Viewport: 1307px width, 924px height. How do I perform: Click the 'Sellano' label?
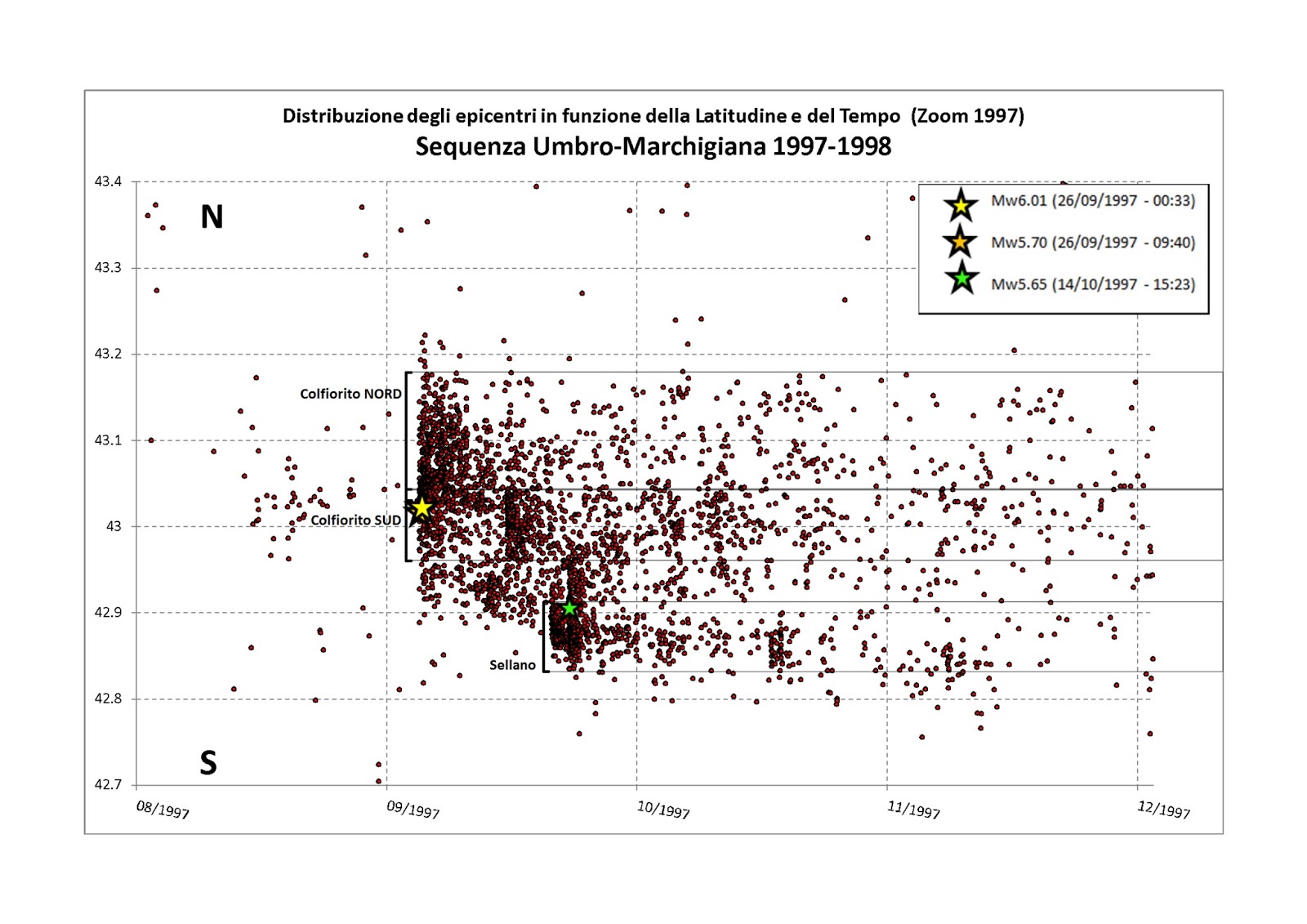point(512,665)
